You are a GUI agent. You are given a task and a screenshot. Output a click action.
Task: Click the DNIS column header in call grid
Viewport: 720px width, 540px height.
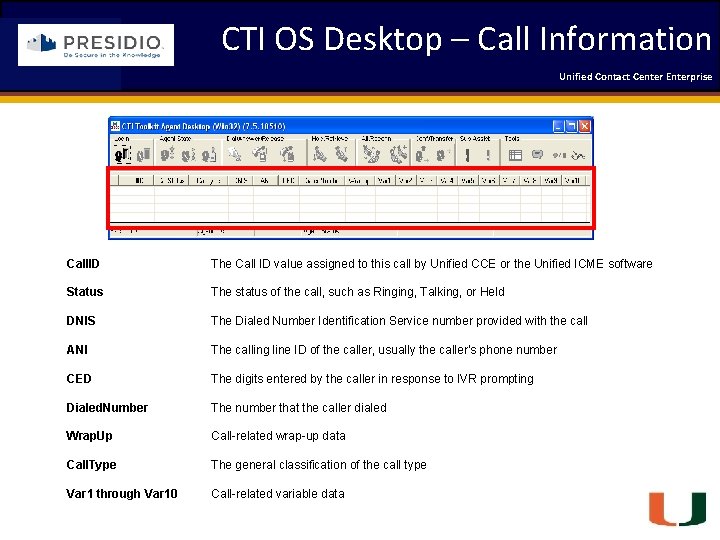[240, 180]
